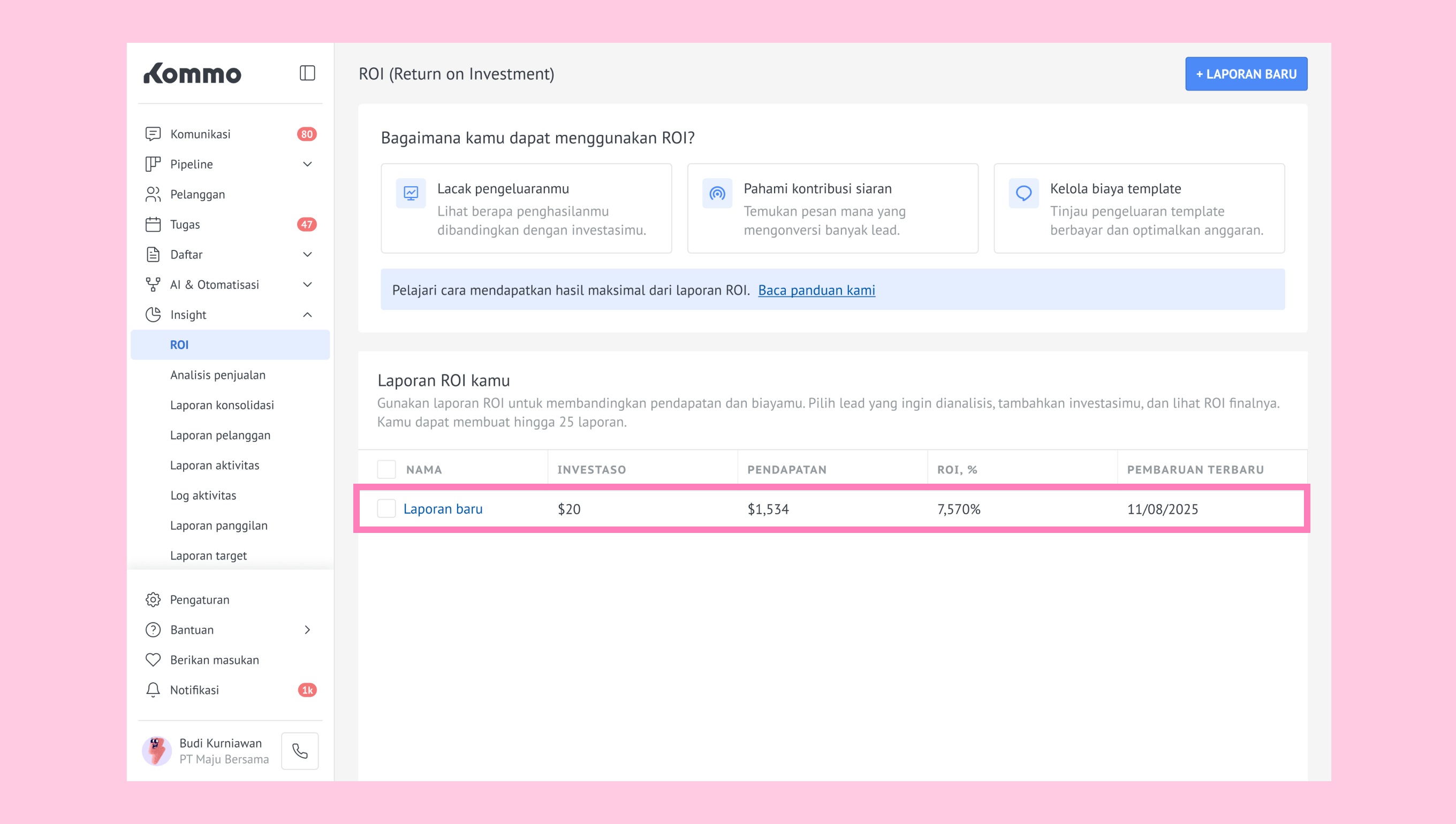
Task: Open Notifikasi bell icon
Action: [153, 690]
